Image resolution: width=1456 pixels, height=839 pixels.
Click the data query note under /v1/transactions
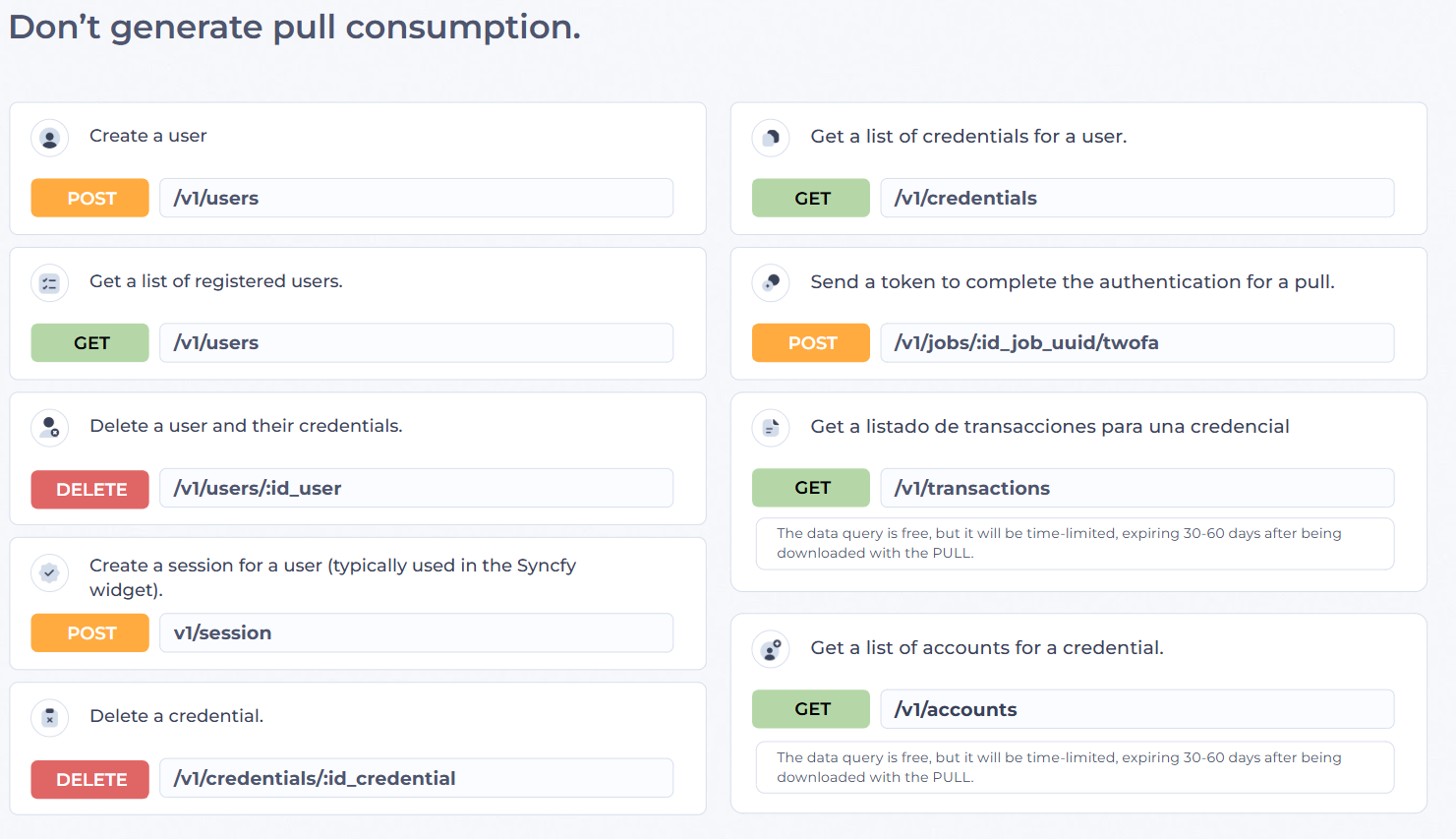[1076, 543]
